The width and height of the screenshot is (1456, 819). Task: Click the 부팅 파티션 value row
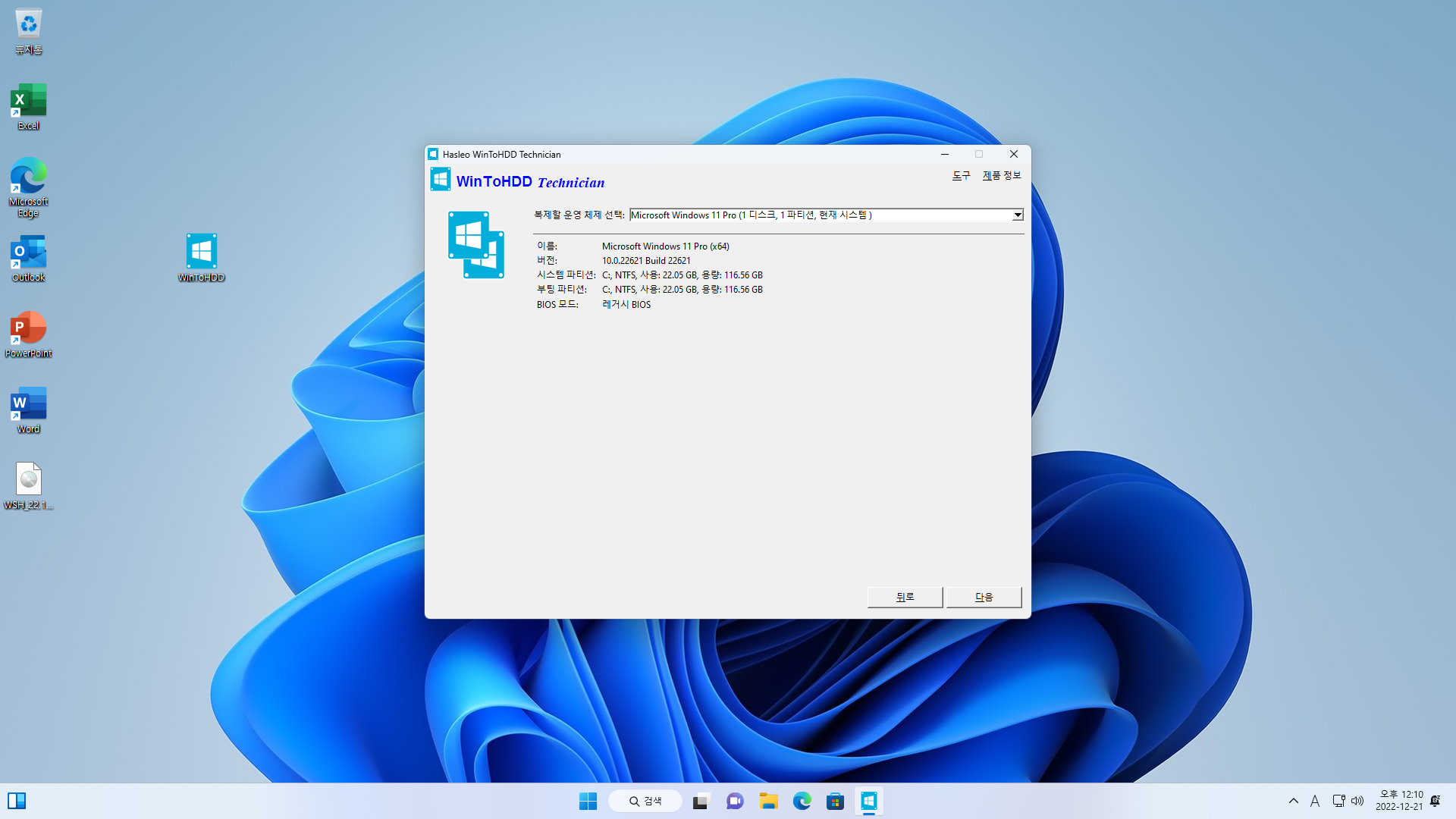coord(682,290)
